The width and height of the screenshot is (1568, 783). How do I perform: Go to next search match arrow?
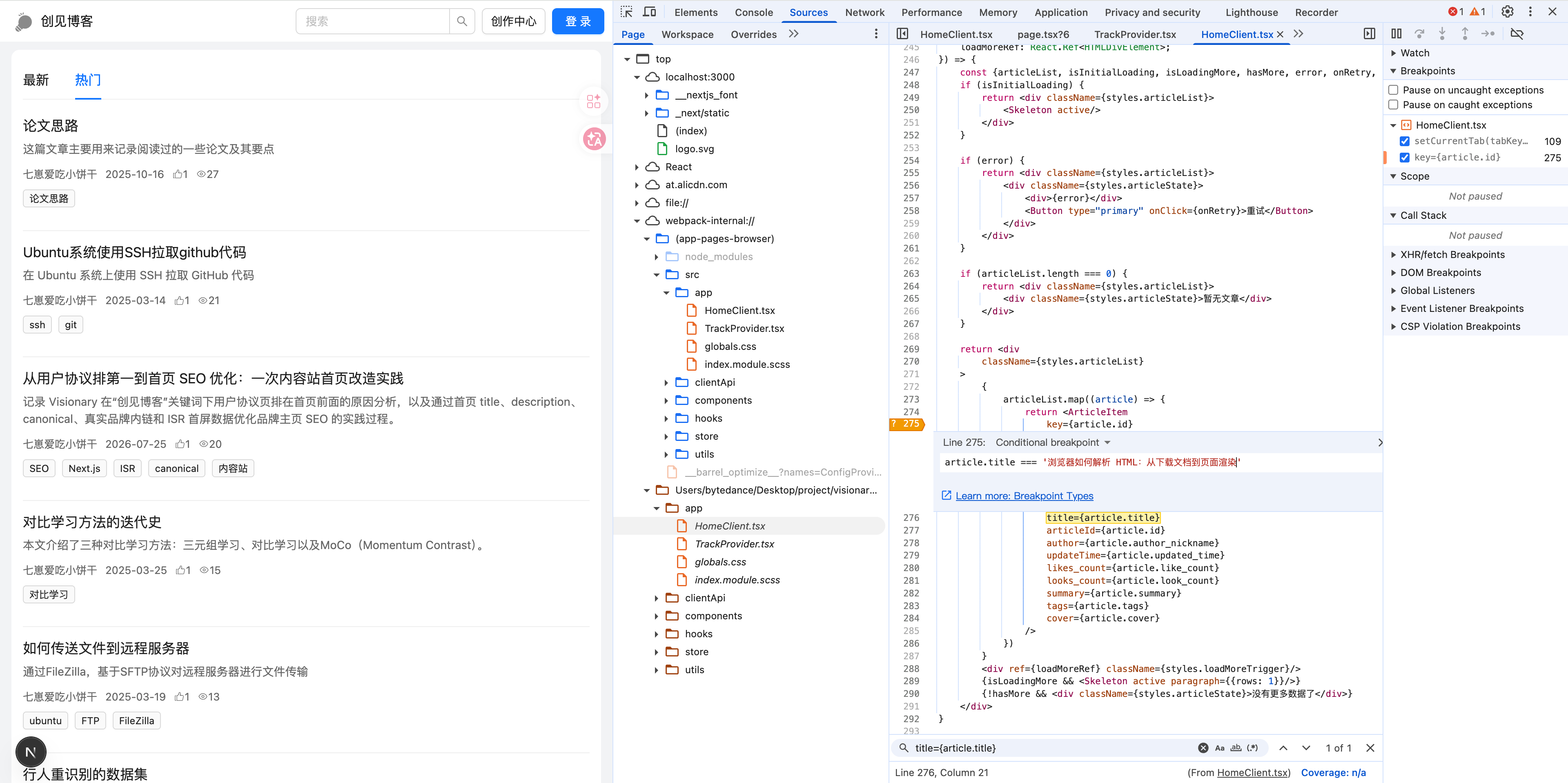pyautogui.click(x=1306, y=748)
